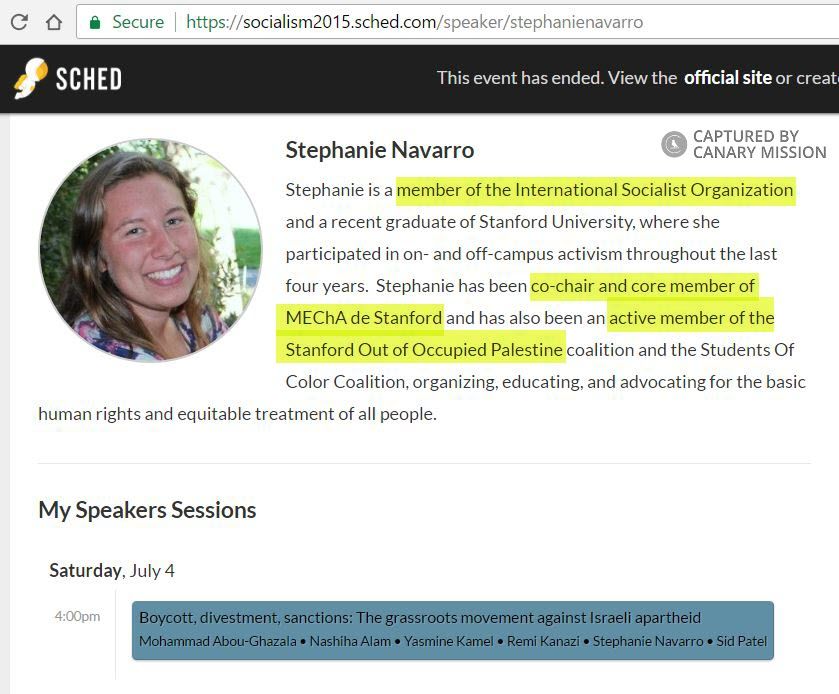
Task: Click the browser home icon
Action: 53,19
